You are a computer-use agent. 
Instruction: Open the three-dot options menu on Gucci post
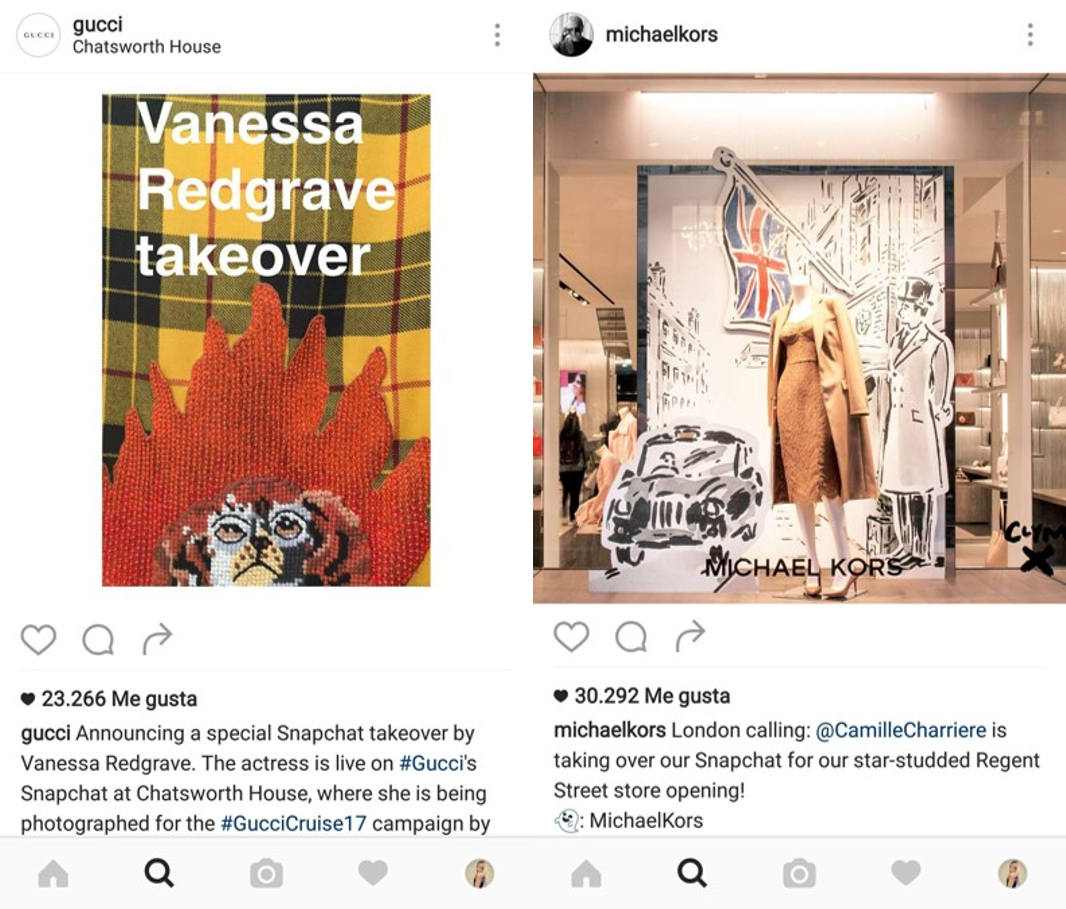[x=498, y=35]
